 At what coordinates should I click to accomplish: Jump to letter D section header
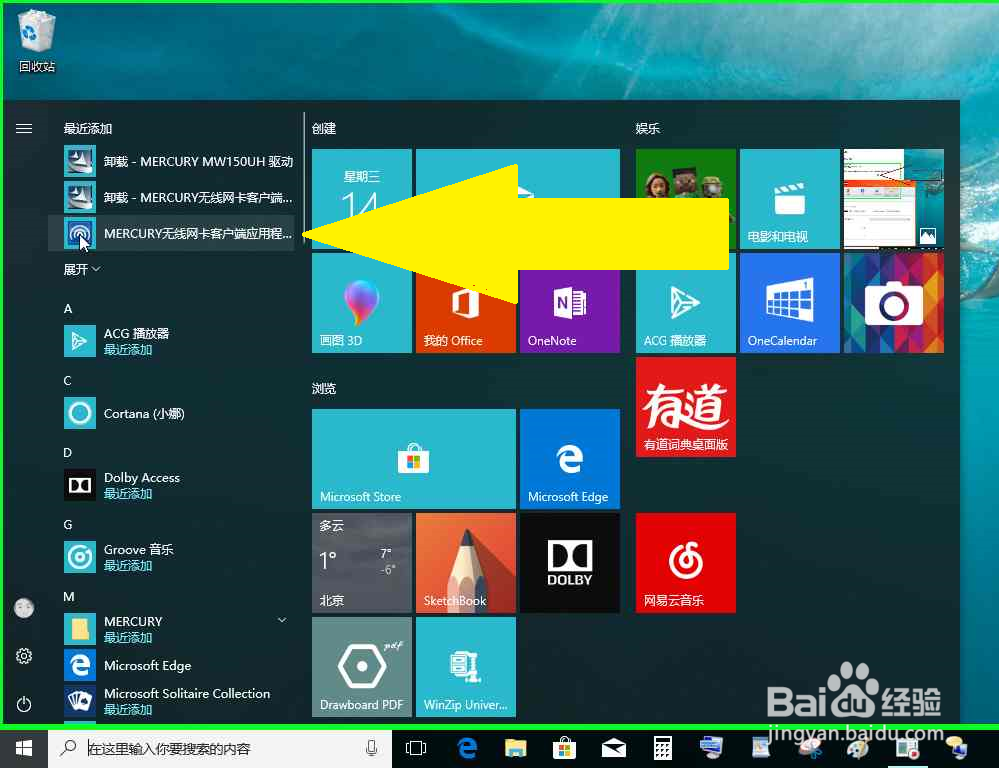[x=68, y=453]
